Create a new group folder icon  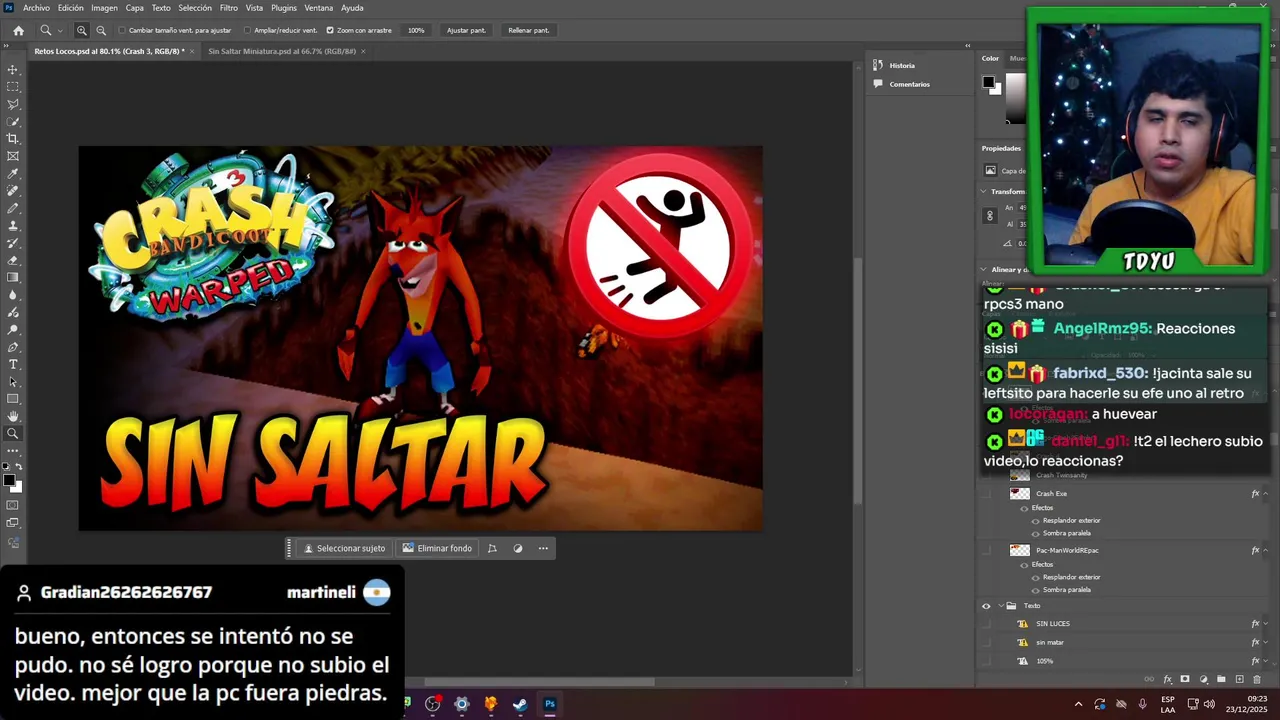click(x=1221, y=680)
